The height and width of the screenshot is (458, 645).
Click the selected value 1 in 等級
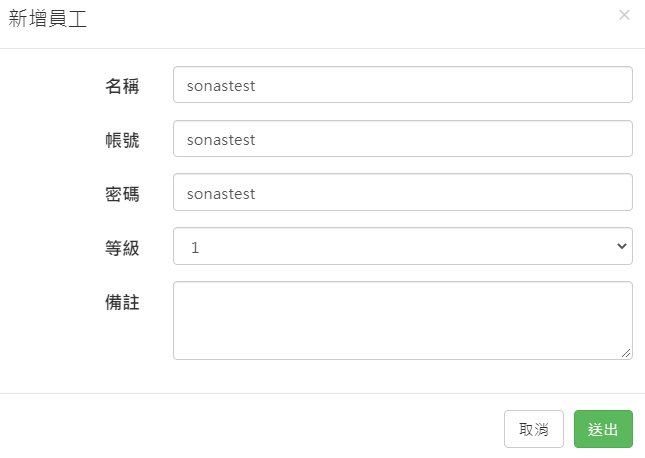195,247
